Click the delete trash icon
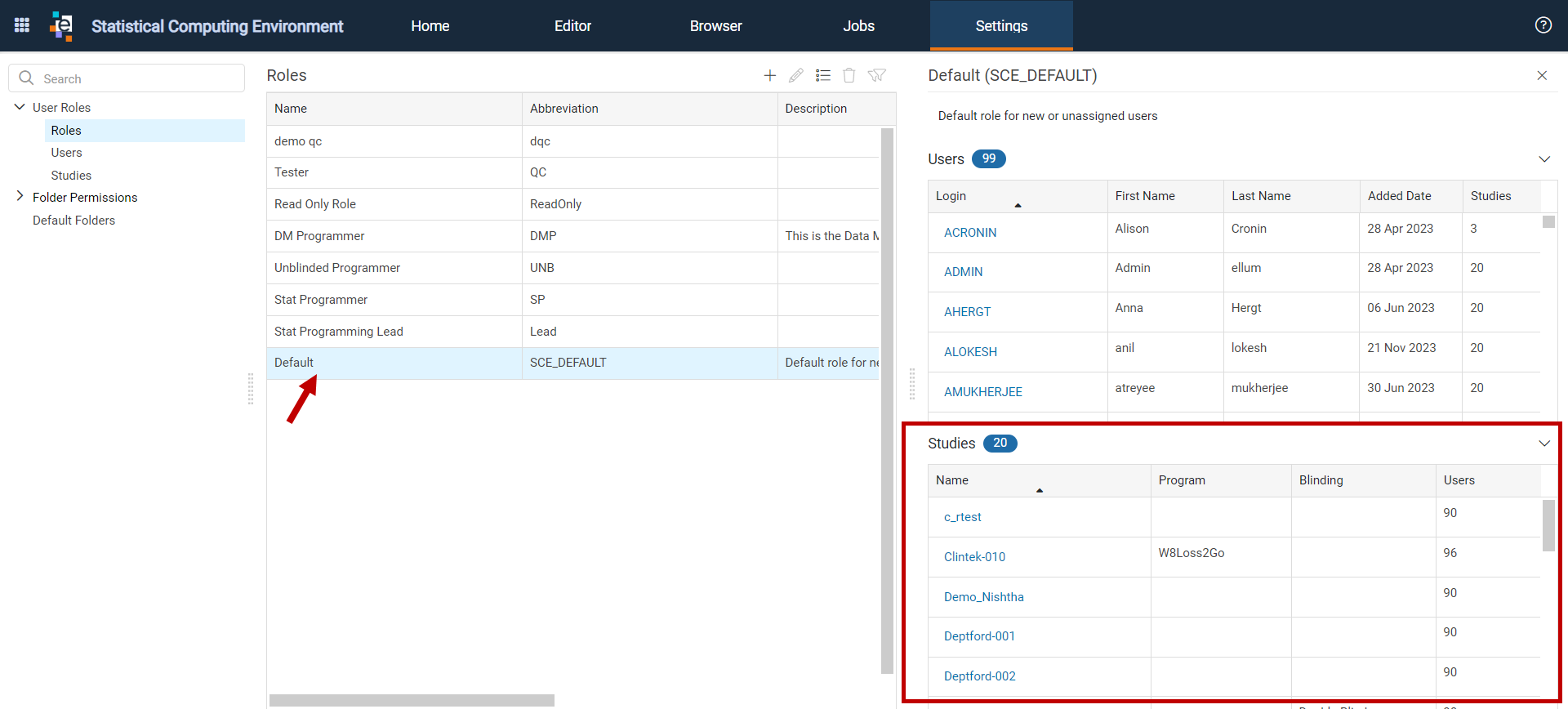Viewport: 1568px width, 718px height. (849, 75)
